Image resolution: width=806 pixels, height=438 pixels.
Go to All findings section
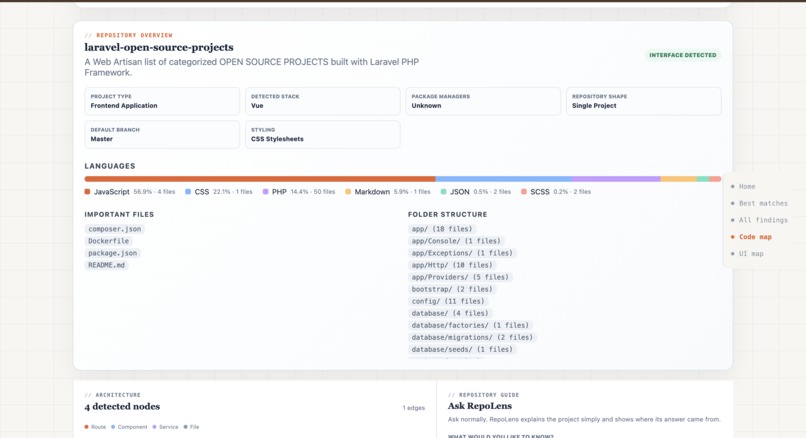click(x=759, y=220)
